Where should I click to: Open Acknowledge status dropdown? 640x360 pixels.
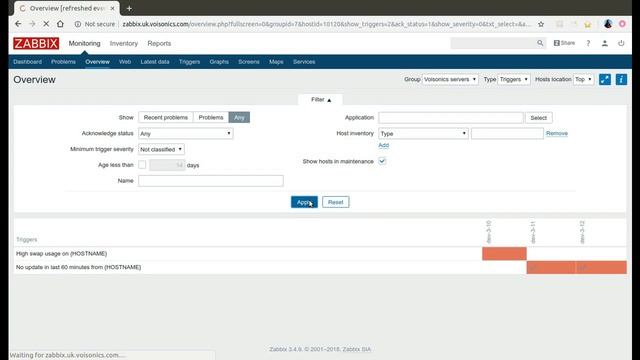(186, 133)
